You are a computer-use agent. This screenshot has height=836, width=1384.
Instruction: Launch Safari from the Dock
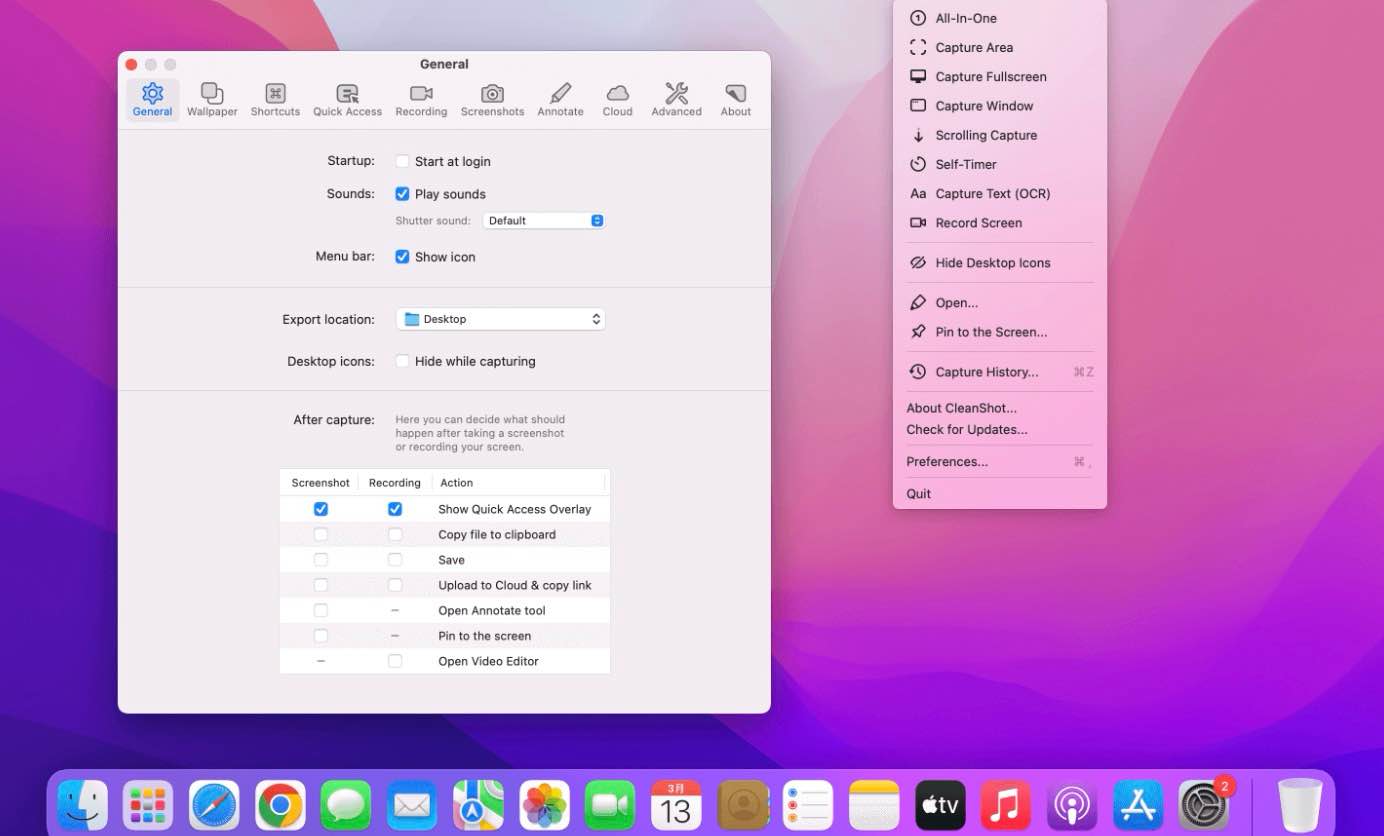tap(214, 805)
